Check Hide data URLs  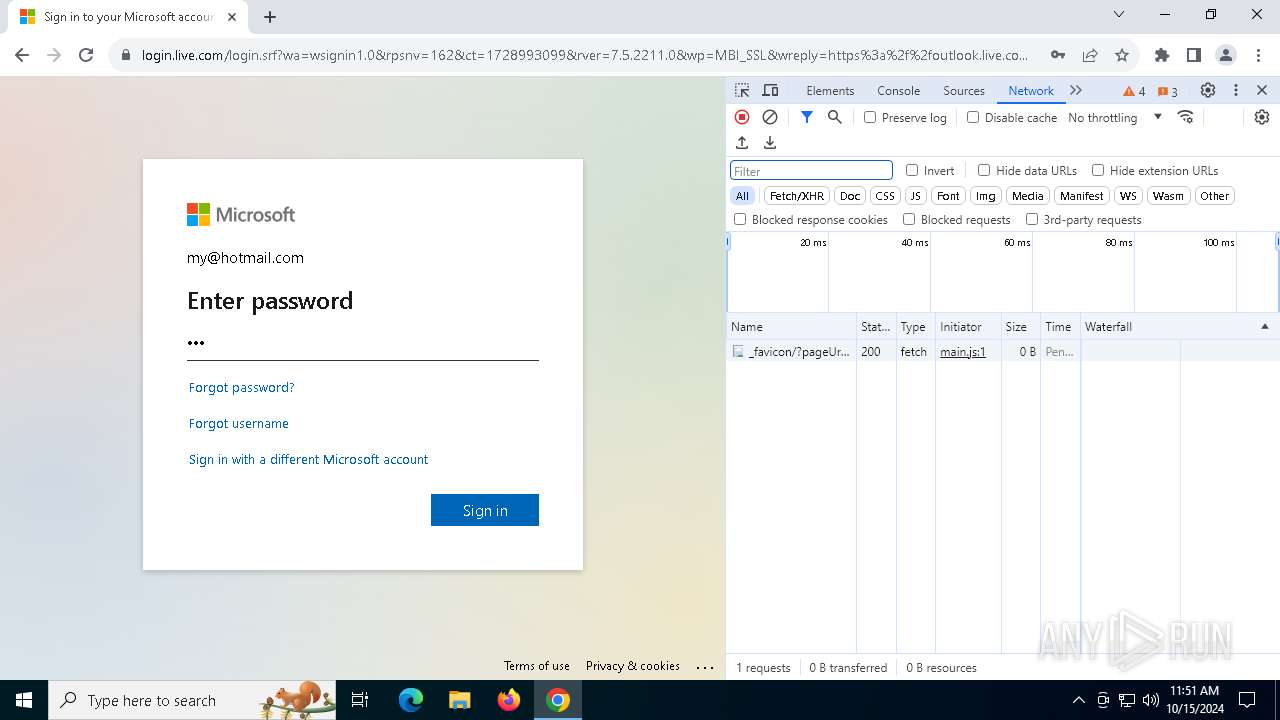click(x=984, y=170)
